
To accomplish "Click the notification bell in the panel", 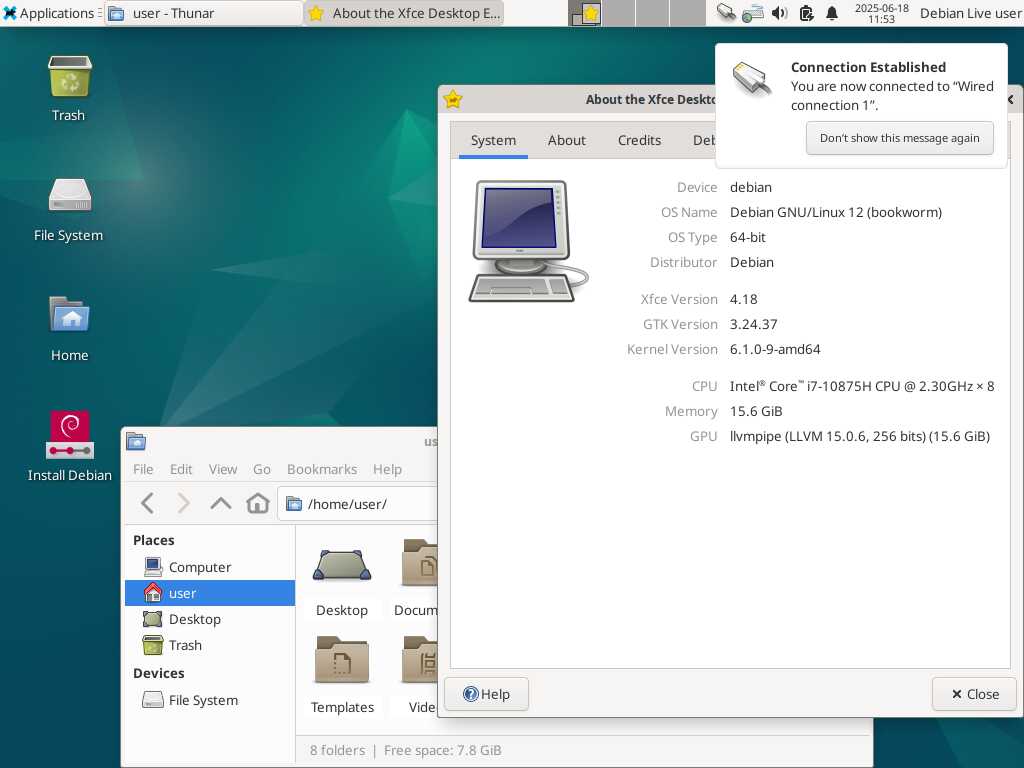I will point(832,13).
